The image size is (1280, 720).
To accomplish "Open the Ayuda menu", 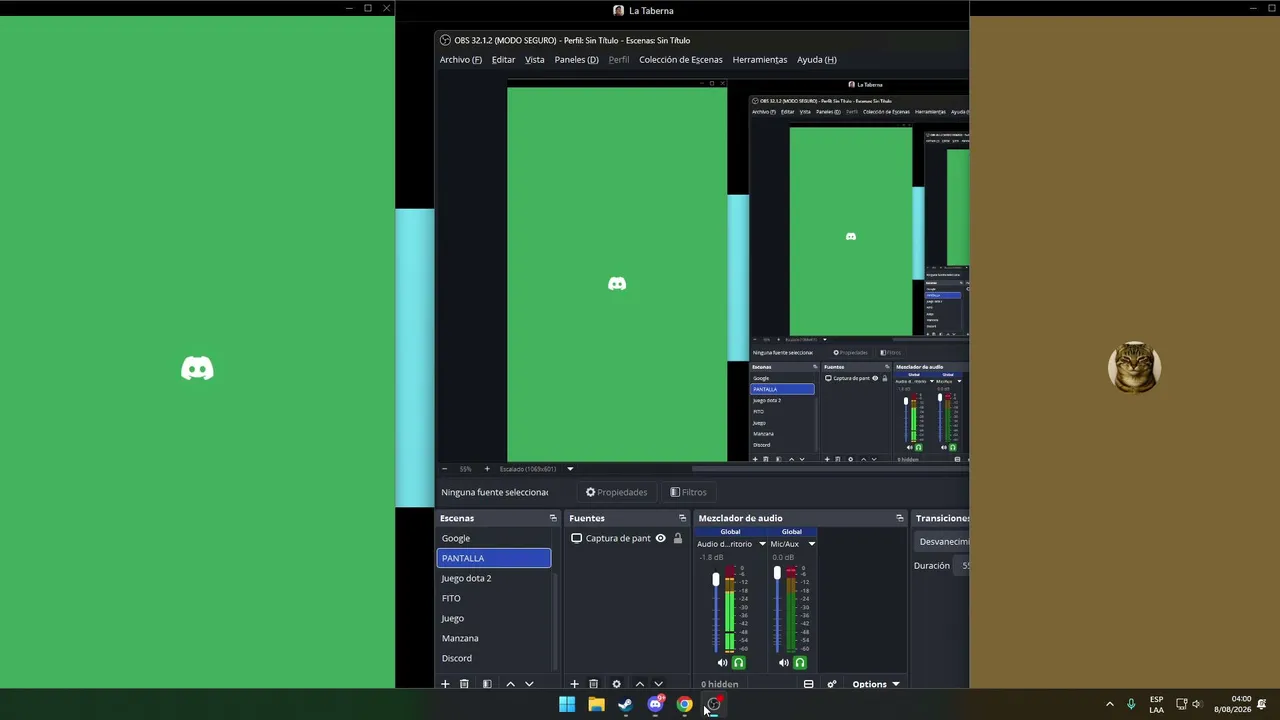I will (x=816, y=59).
